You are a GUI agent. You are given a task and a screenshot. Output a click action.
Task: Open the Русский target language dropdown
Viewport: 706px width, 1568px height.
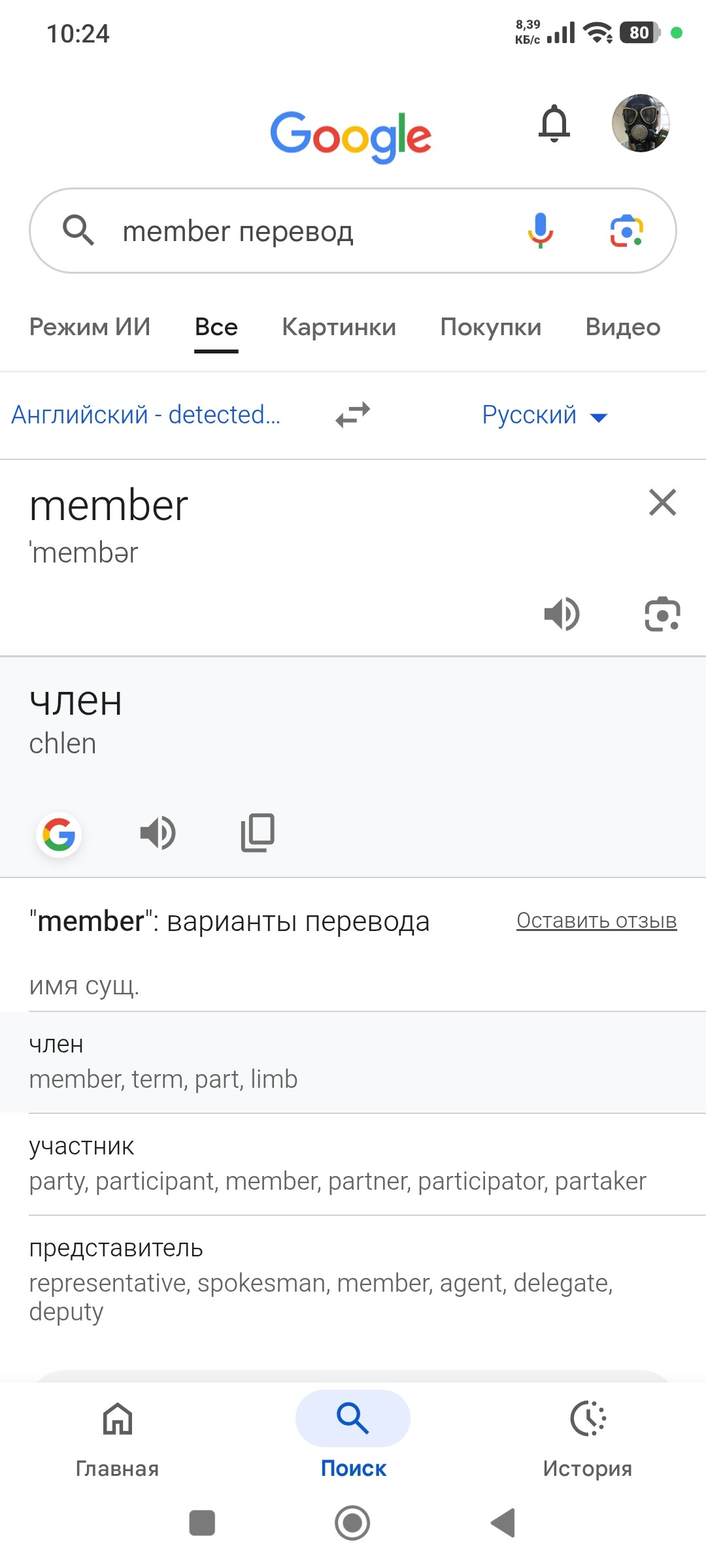544,416
